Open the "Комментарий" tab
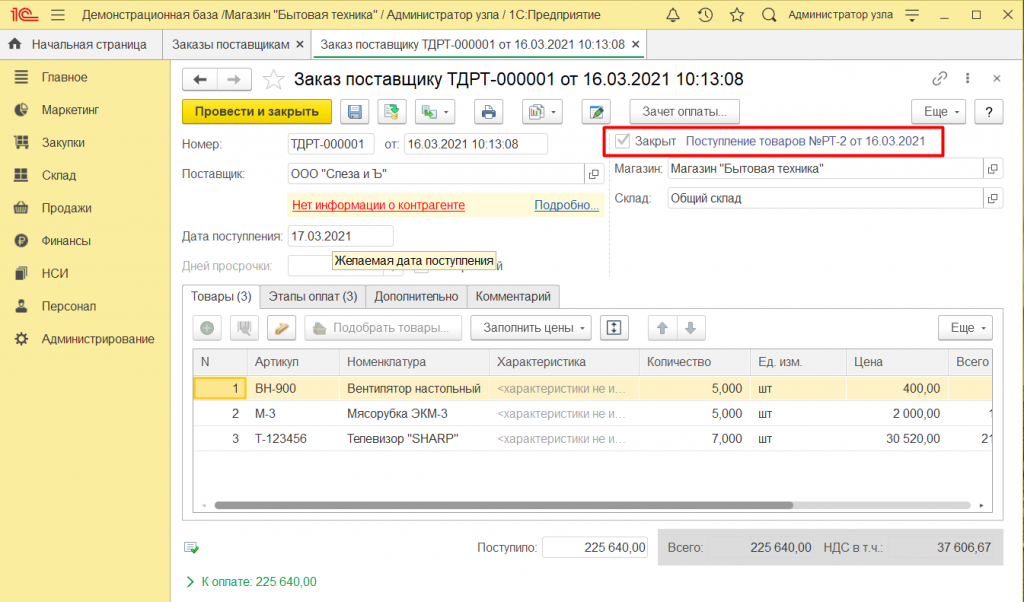The height and width of the screenshot is (602, 1024). point(513,296)
